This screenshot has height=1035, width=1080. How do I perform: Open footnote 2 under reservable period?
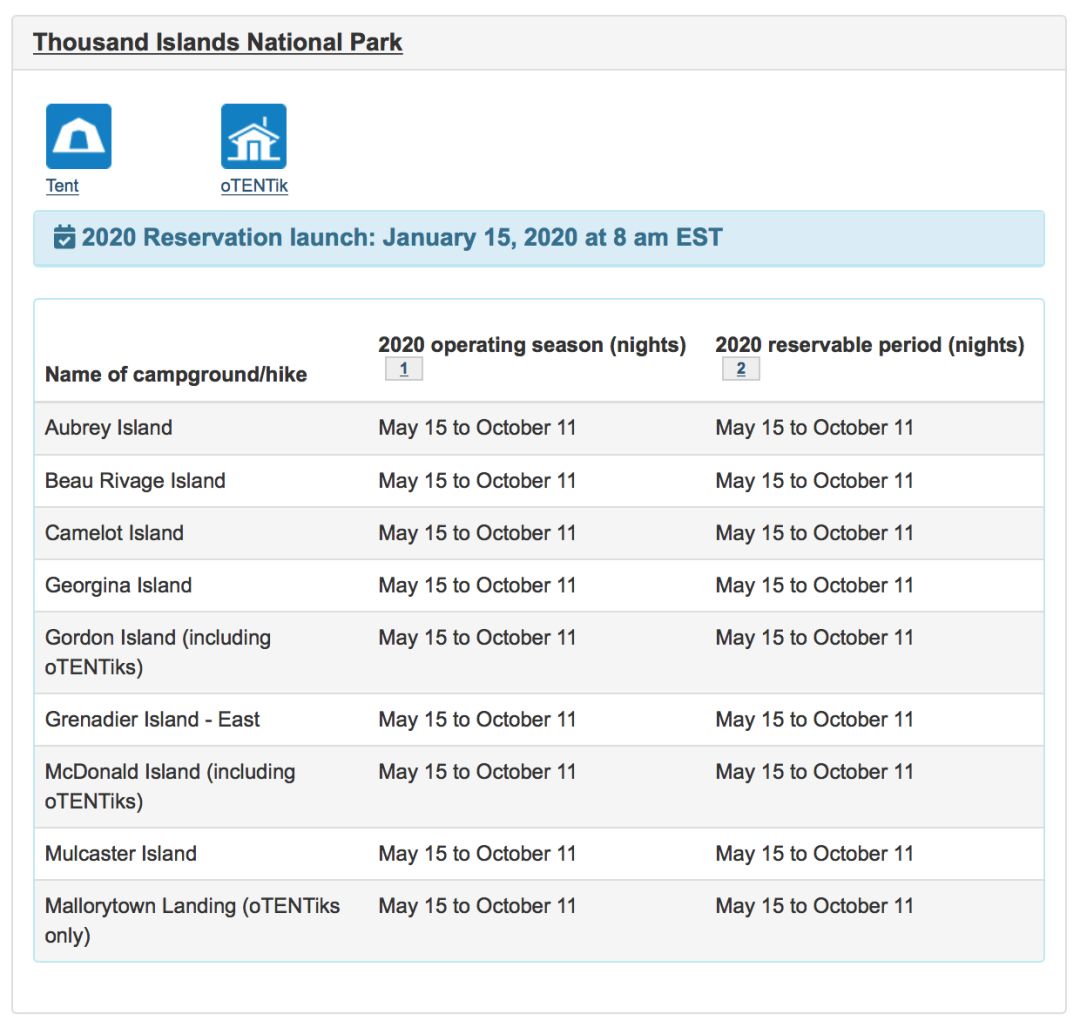pos(740,369)
